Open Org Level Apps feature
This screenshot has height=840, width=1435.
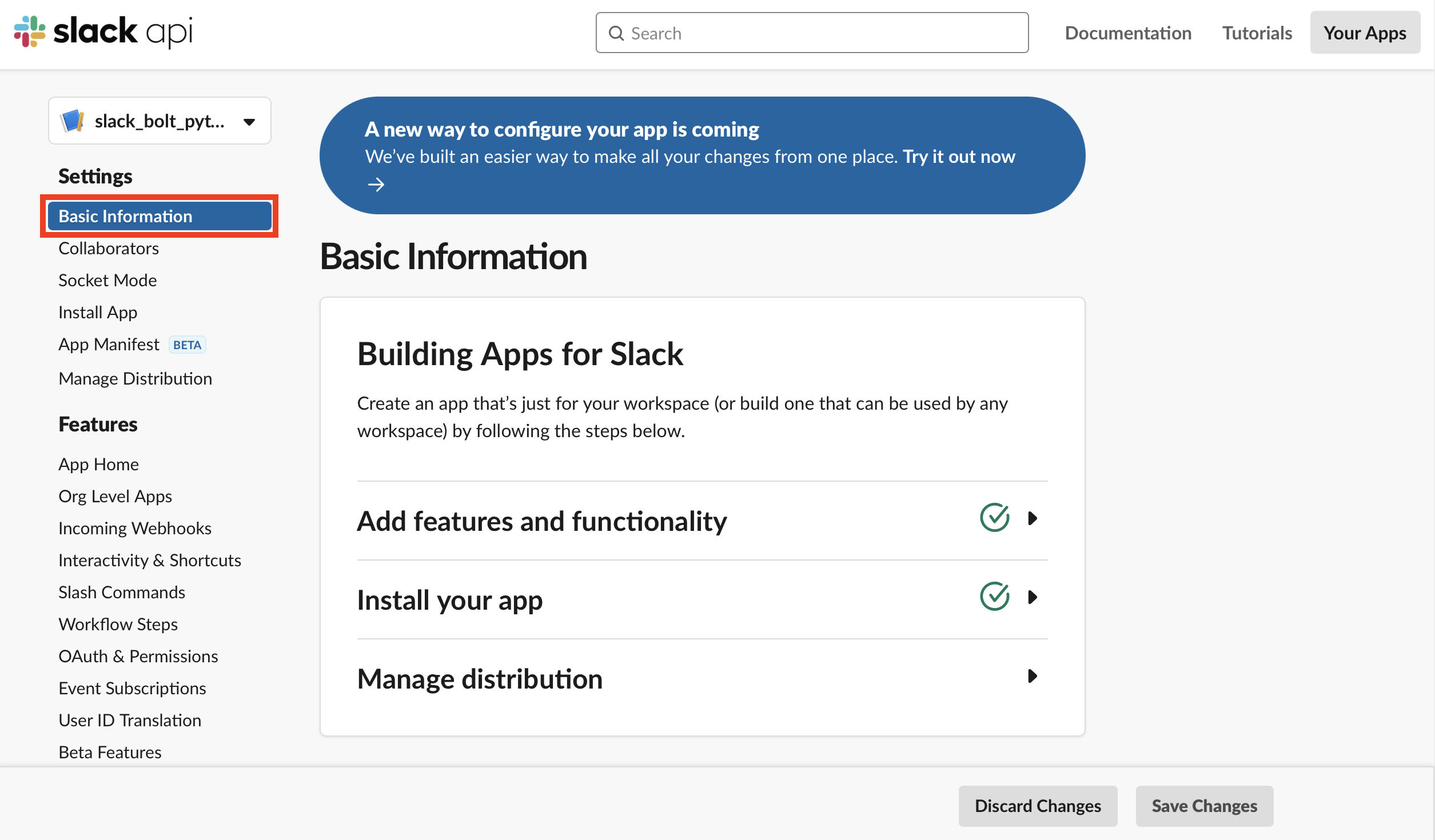[x=115, y=496]
